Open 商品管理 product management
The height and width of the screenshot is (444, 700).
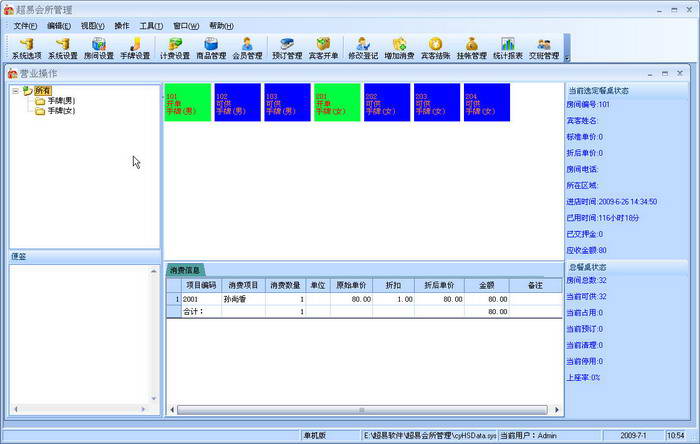point(211,48)
